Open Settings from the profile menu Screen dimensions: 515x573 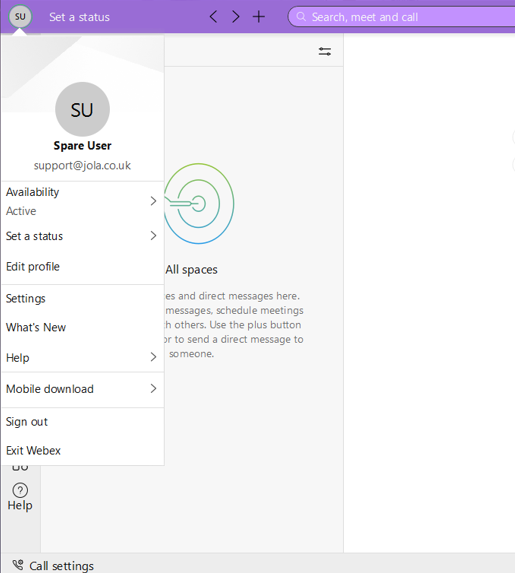(83, 299)
